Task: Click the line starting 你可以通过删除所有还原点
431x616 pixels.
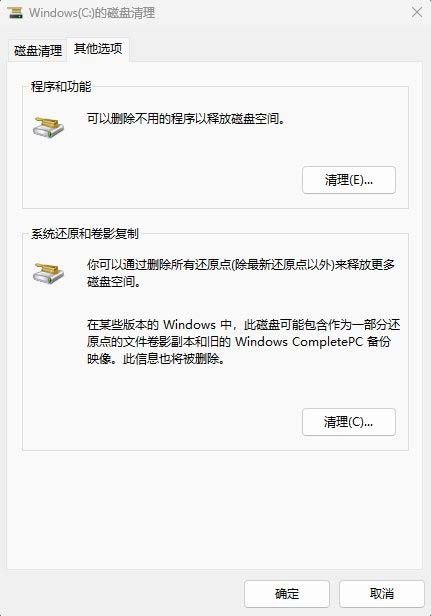Action: point(240,265)
